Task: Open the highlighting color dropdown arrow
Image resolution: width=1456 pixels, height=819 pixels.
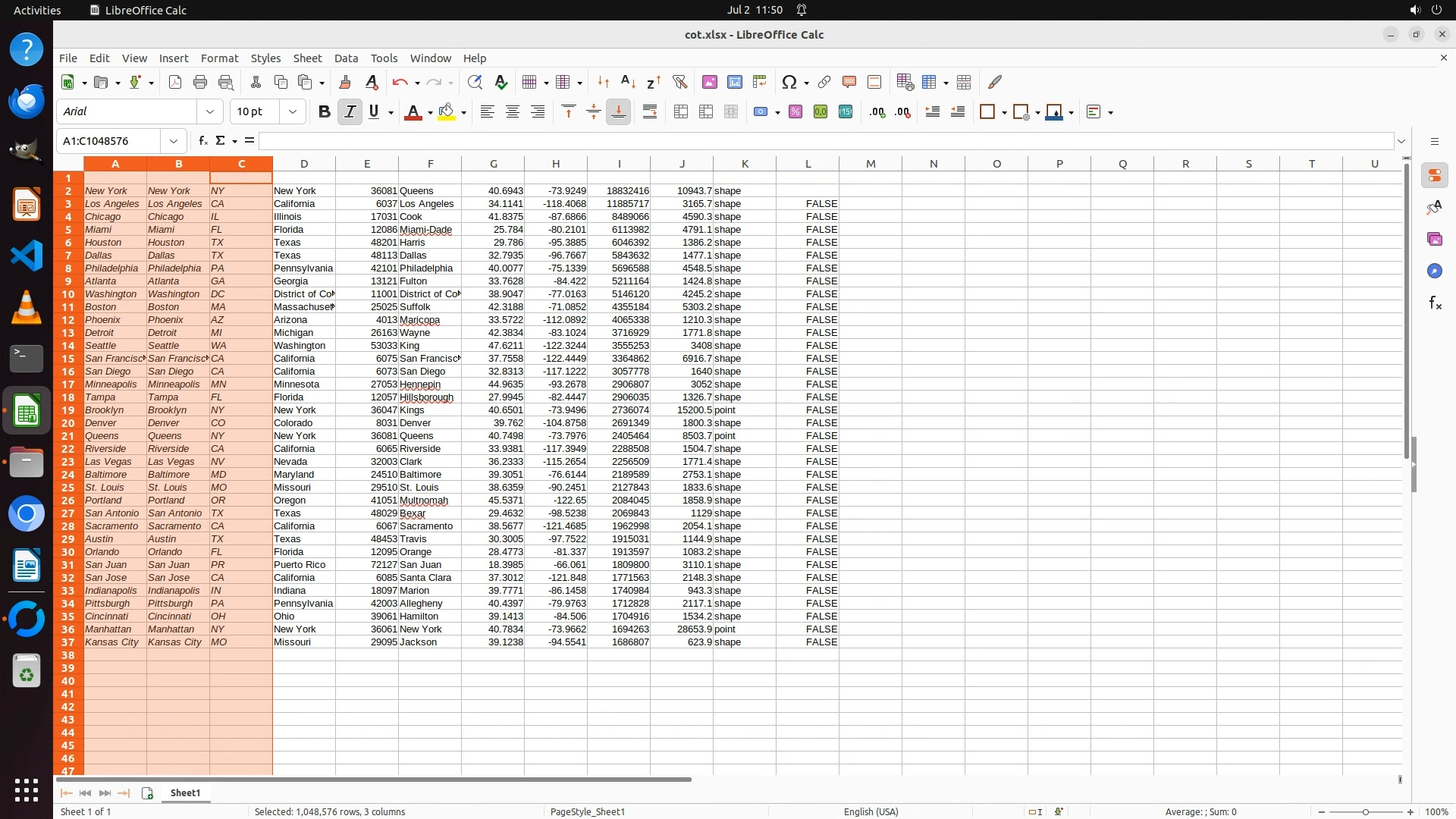Action: (464, 112)
